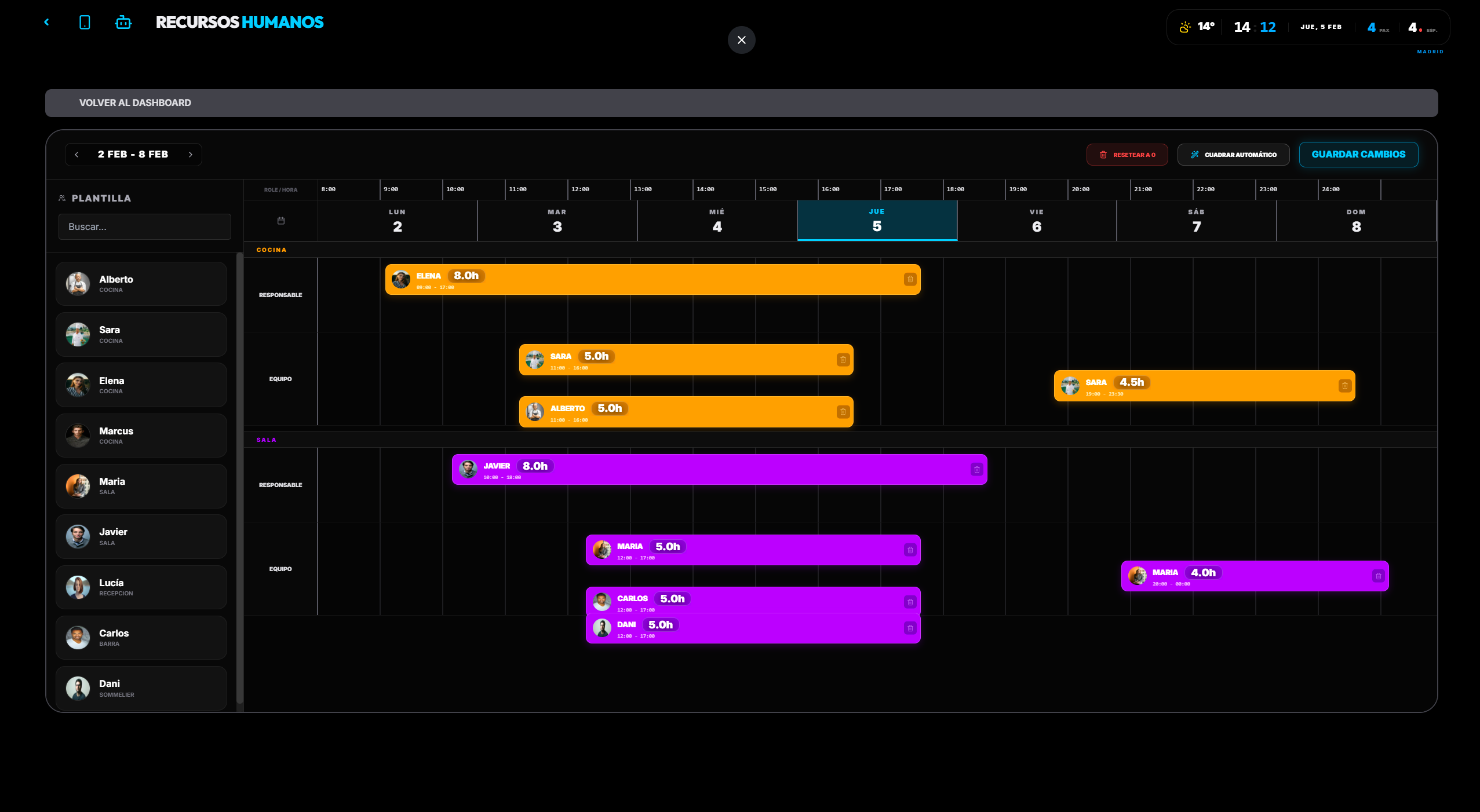Image resolution: width=1480 pixels, height=812 pixels.
Task: Delete Javier's 8.0h shift with trash icon
Action: 976,470
